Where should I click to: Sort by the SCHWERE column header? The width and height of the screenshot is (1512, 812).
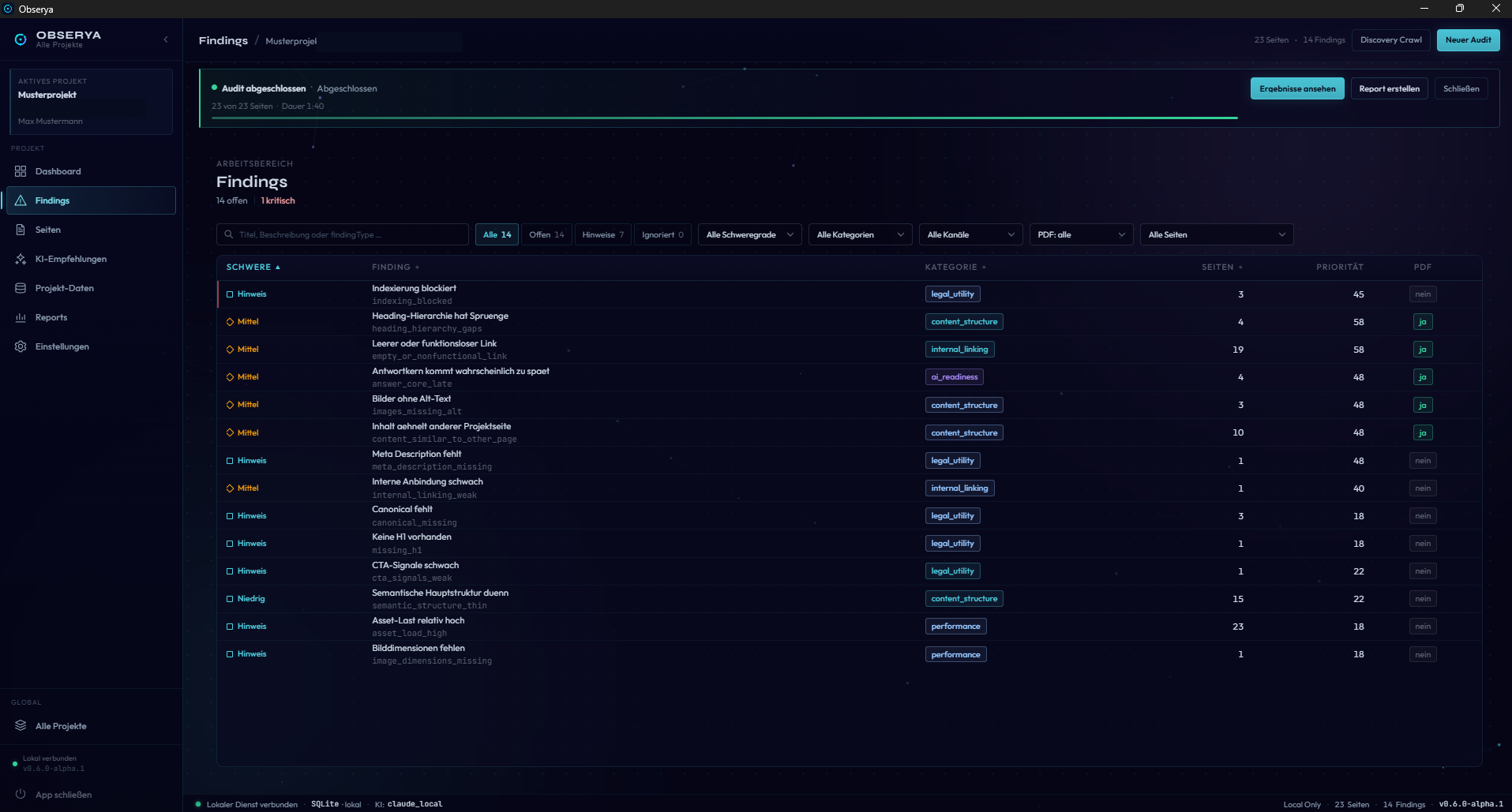(x=253, y=268)
